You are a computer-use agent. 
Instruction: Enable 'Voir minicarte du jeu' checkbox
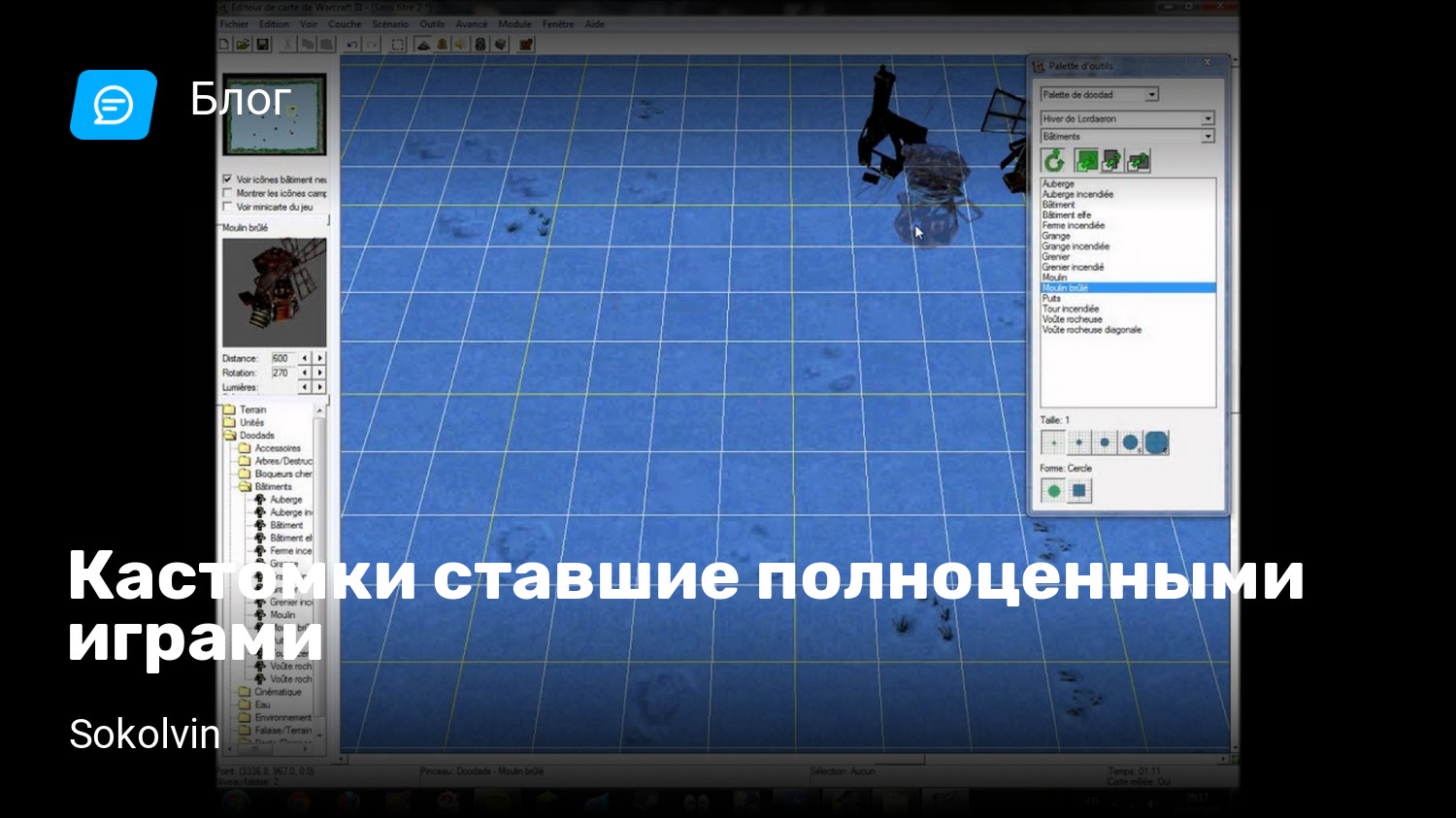click(227, 207)
